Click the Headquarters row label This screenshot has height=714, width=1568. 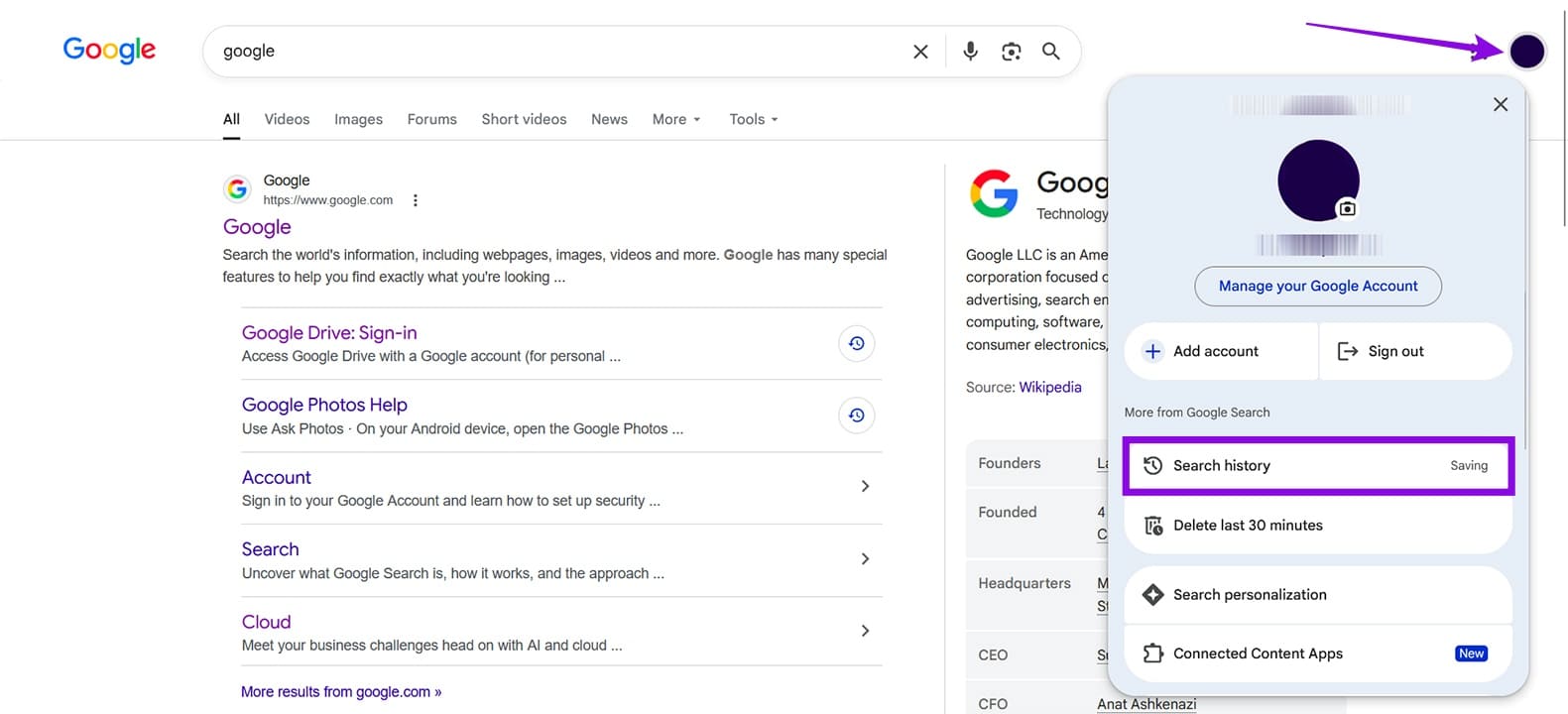pos(1025,583)
